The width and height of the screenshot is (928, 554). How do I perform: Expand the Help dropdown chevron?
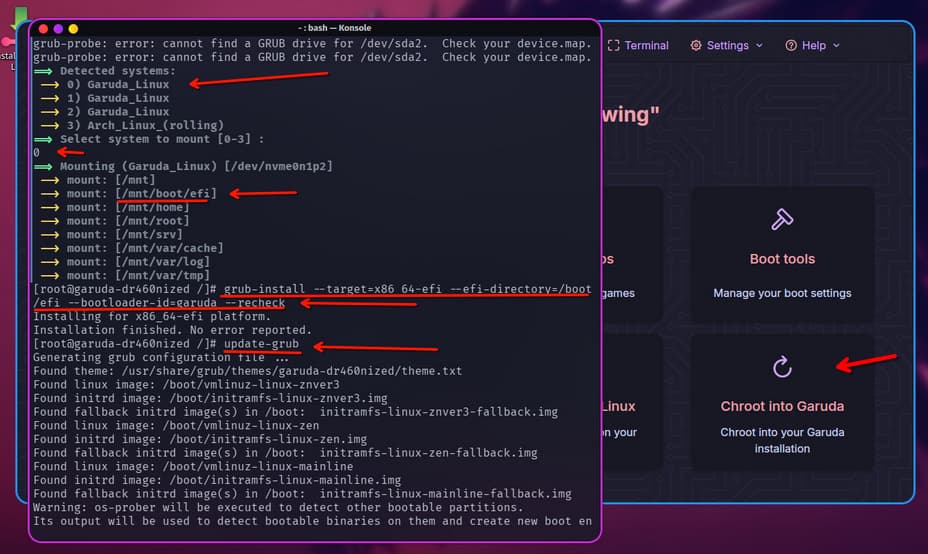click(836, 46)
